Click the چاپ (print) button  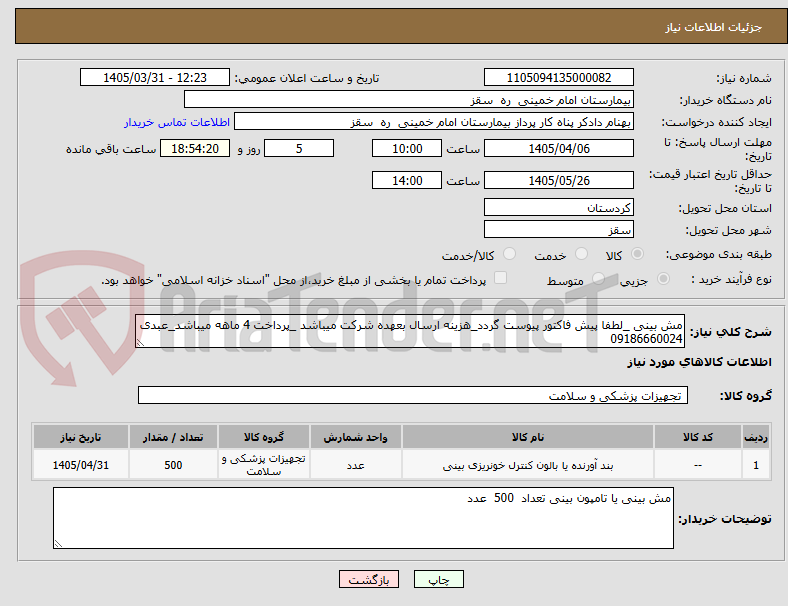tap(439, 579)
